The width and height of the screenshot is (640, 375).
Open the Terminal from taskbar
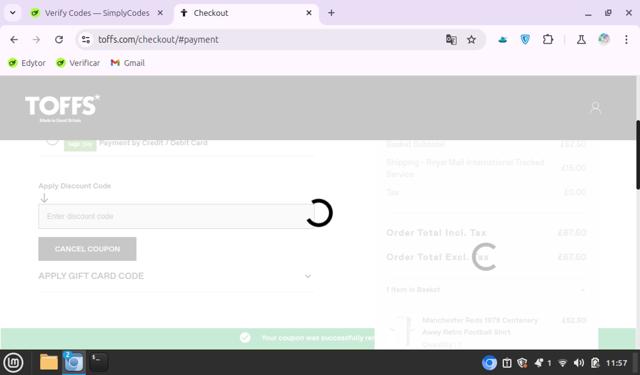[x=98, y=362]
